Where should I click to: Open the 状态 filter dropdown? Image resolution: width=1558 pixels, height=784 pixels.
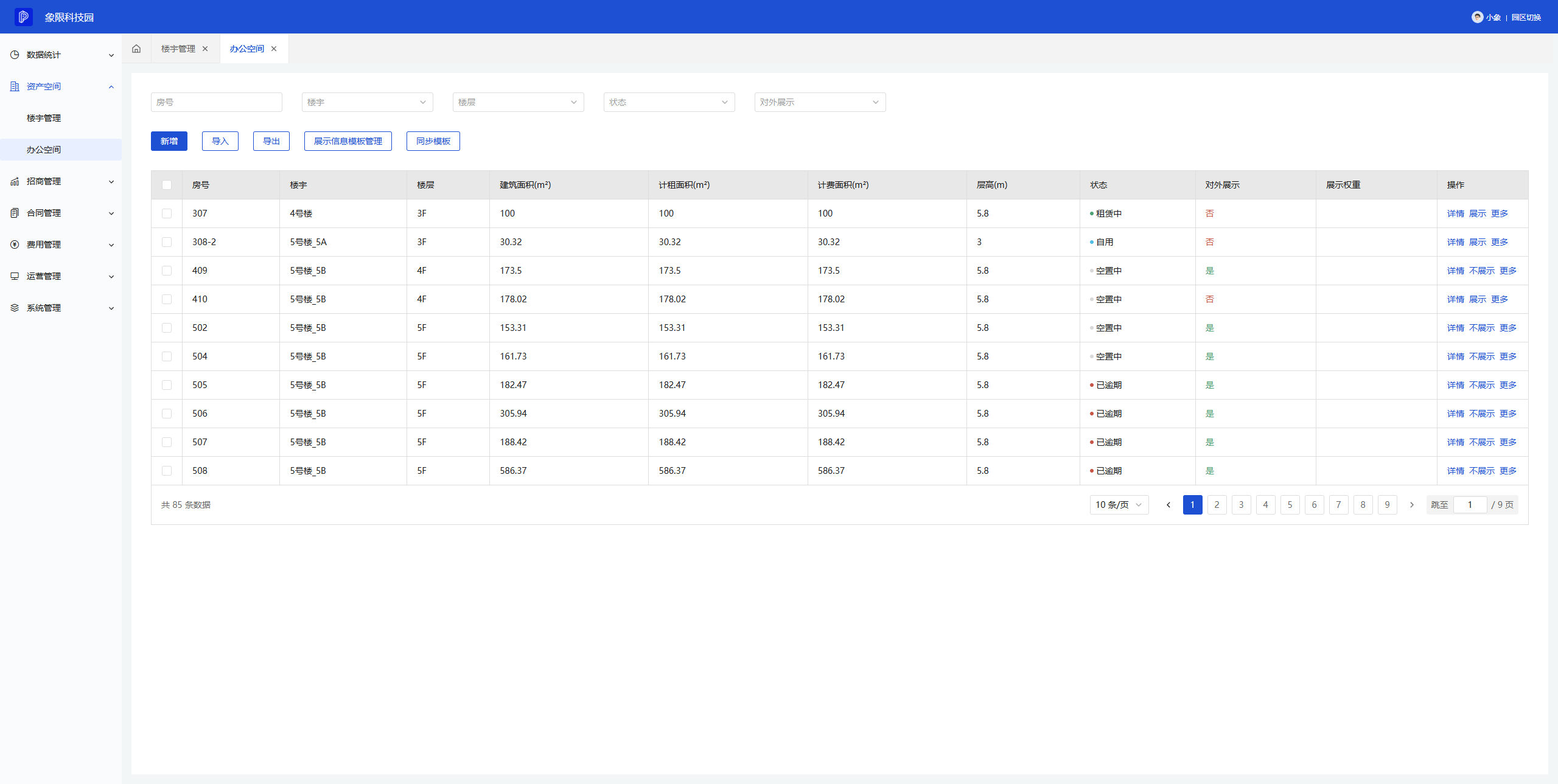[669, 102]
